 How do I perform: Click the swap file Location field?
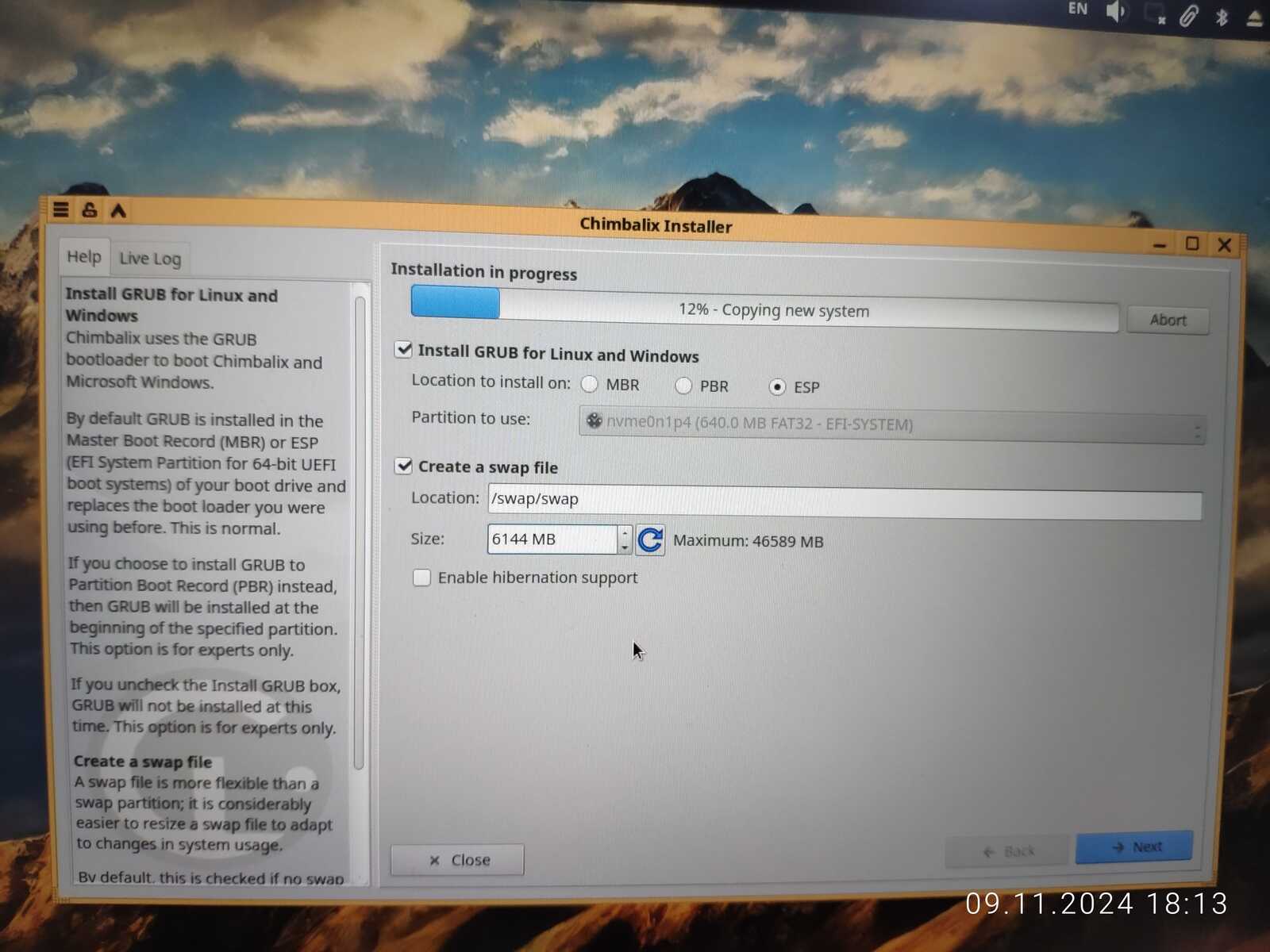pos(845,502)
